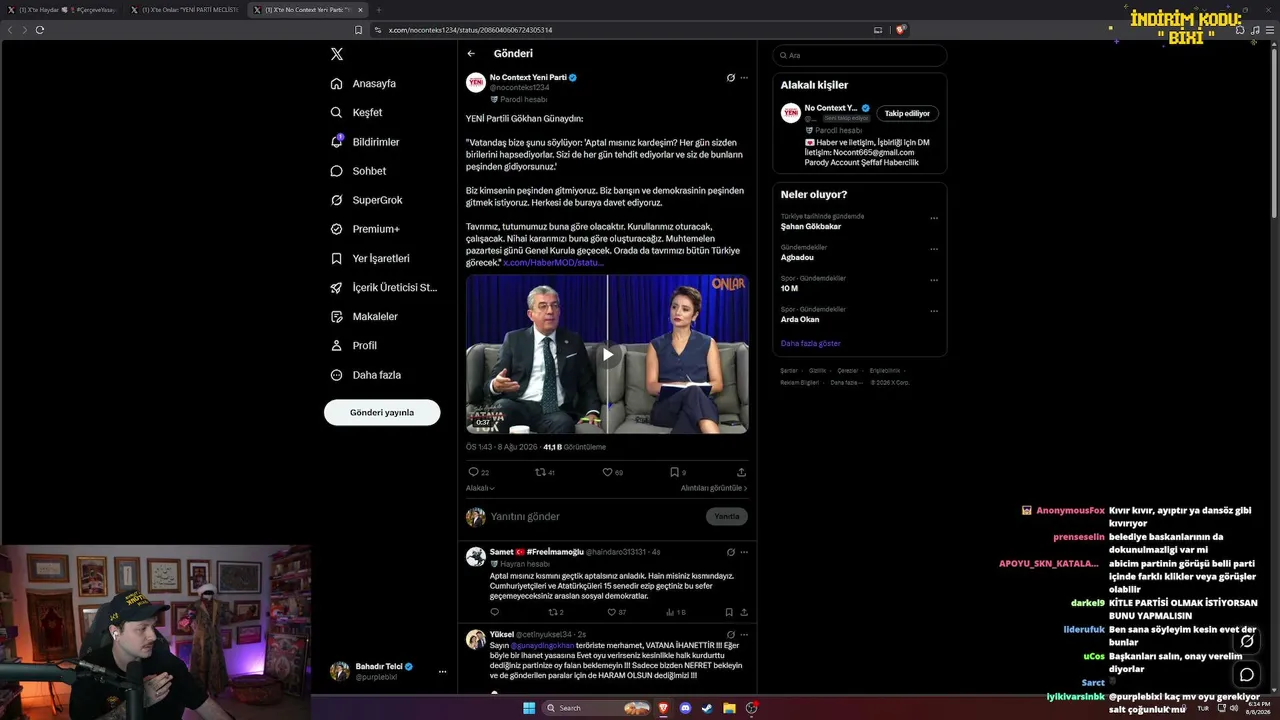Bookmark the main post
The height and width of the screenshot is (720, 1280).
point(676,472)
